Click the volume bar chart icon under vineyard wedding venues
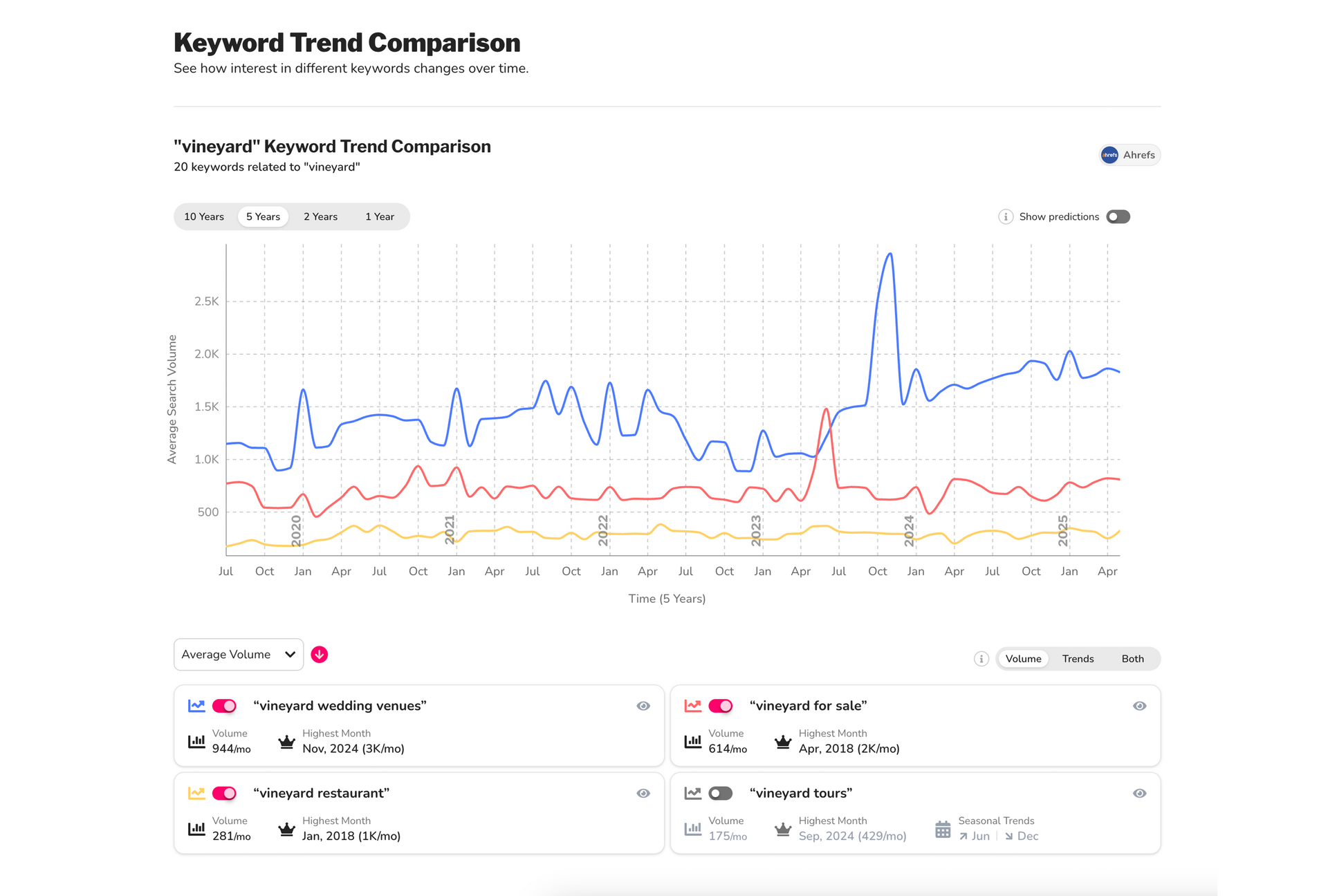Viewport: 1328px width, 896px height. click(x=196, y=741)
